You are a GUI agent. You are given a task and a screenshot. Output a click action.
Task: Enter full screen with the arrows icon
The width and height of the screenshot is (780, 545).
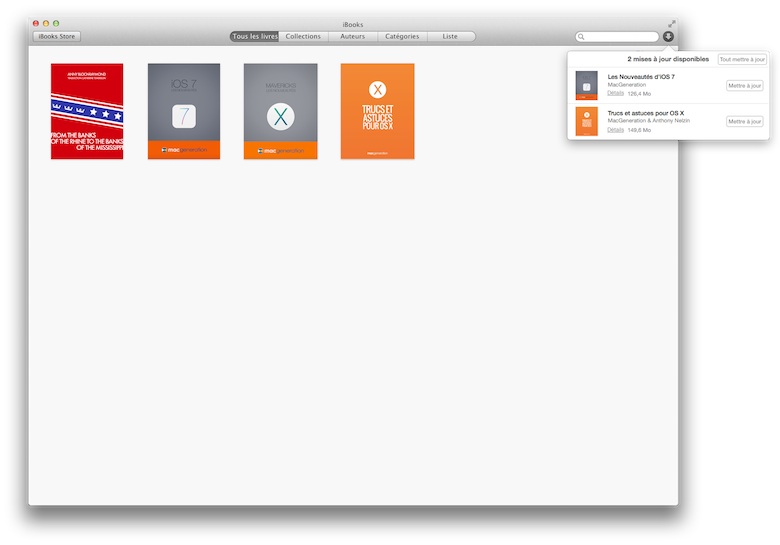point(672,23)
